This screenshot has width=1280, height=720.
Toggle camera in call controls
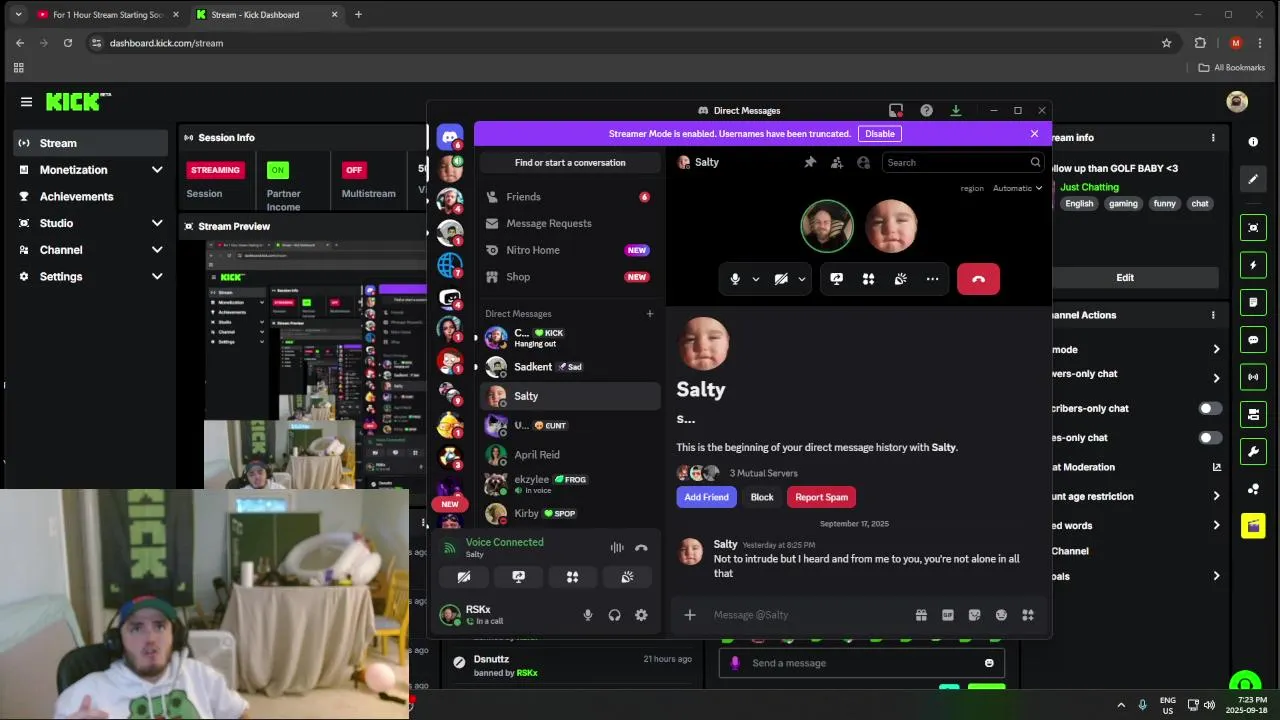coord(781,279)
